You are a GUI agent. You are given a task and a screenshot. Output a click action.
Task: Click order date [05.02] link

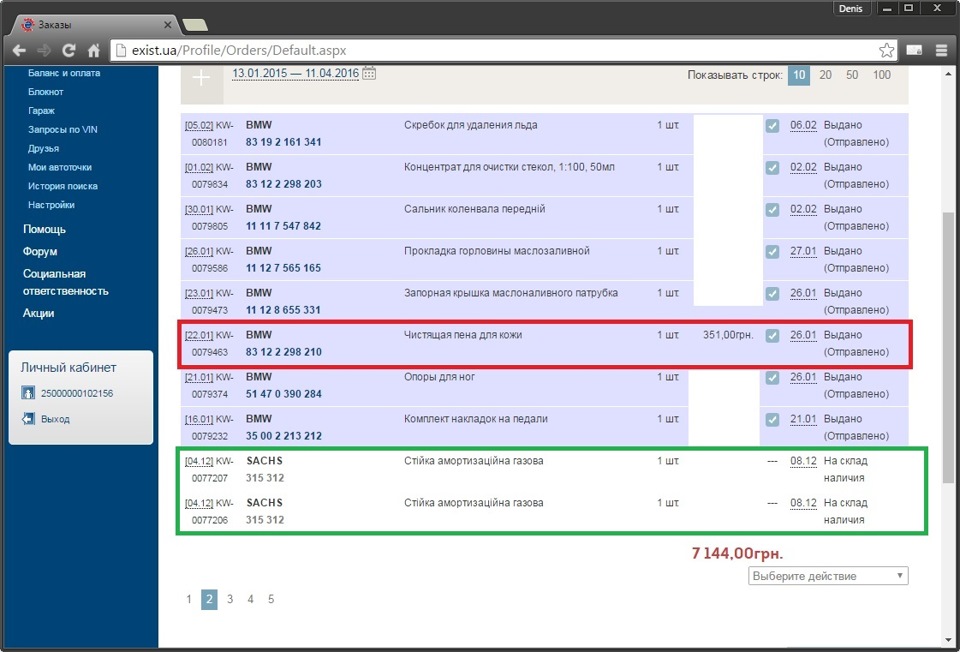pyautogui.click(x=199, y=126)
